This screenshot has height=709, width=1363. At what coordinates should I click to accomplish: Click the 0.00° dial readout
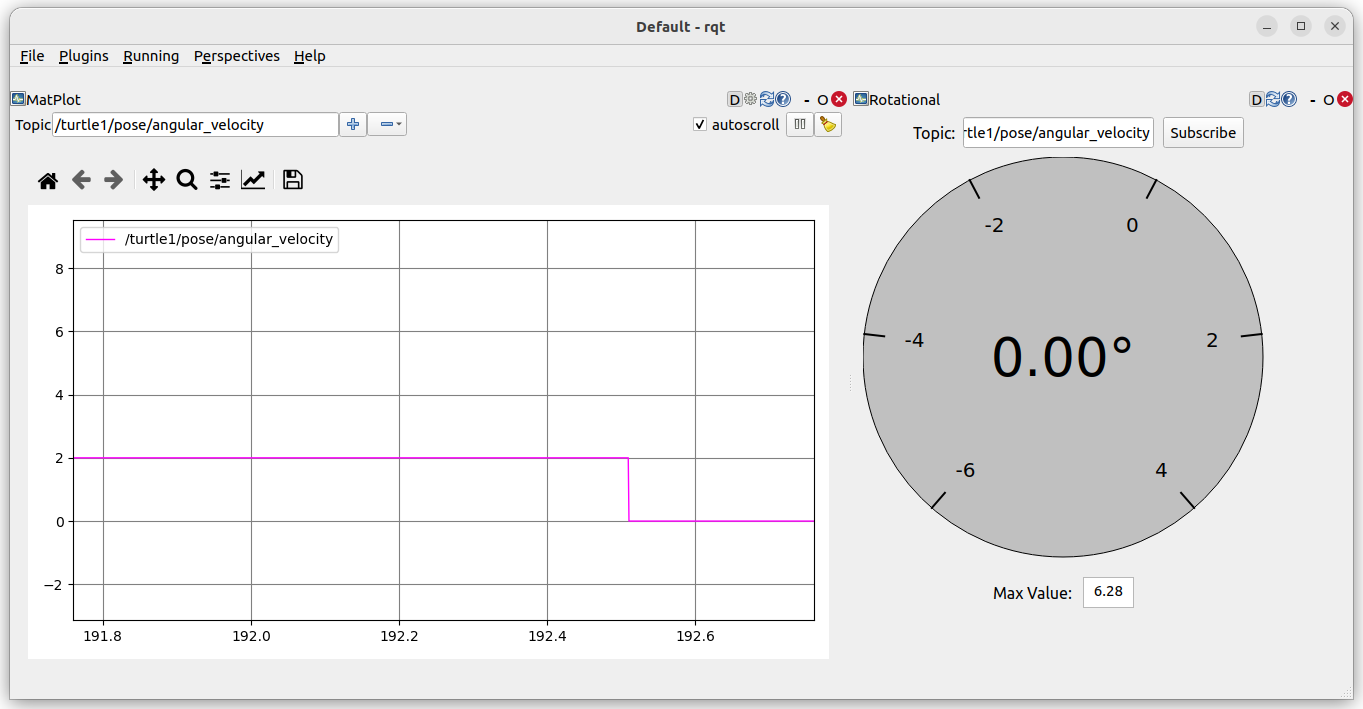(x=1062, y=357)
